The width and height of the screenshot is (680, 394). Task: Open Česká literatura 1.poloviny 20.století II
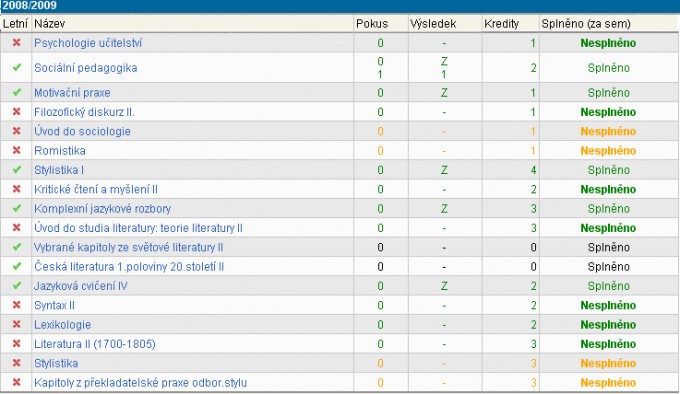coord(129,267)
